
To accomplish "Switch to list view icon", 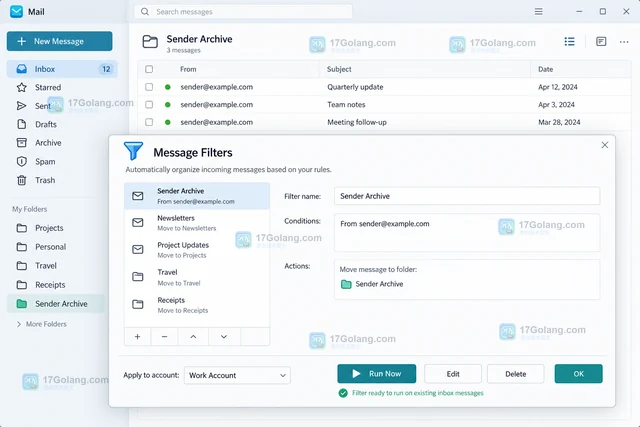I will pos(569,41).
